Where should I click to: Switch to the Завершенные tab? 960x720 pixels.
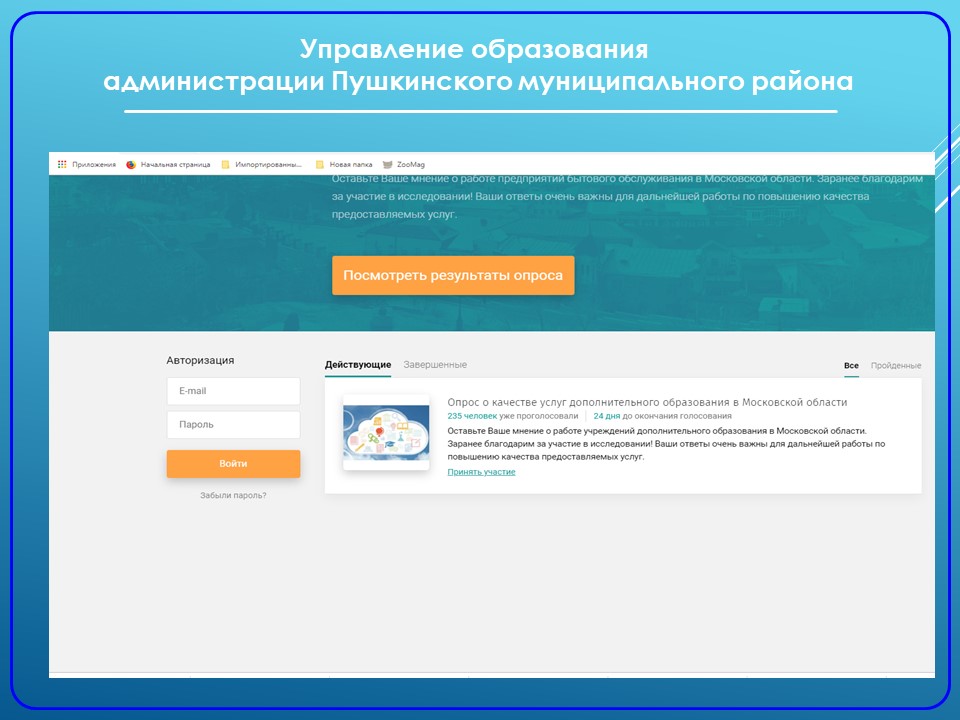(435, 364)
